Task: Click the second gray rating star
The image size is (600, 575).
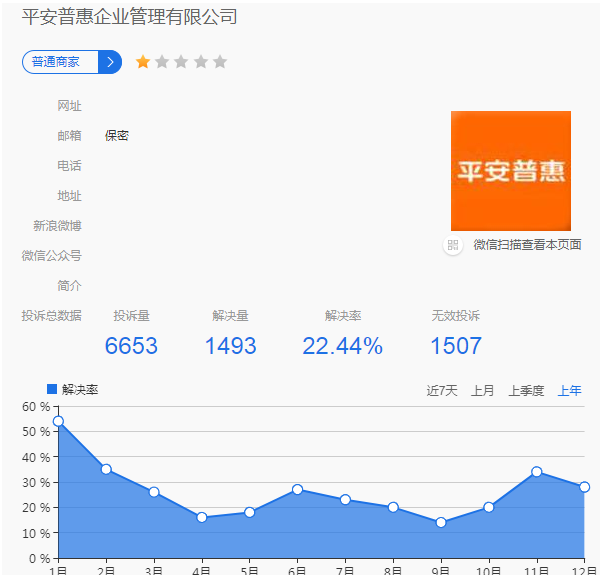Action: point(162,62)
